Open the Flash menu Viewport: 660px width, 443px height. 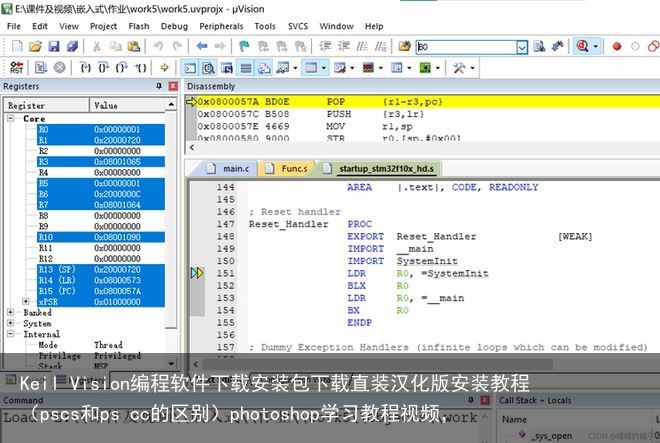[138, 26]
